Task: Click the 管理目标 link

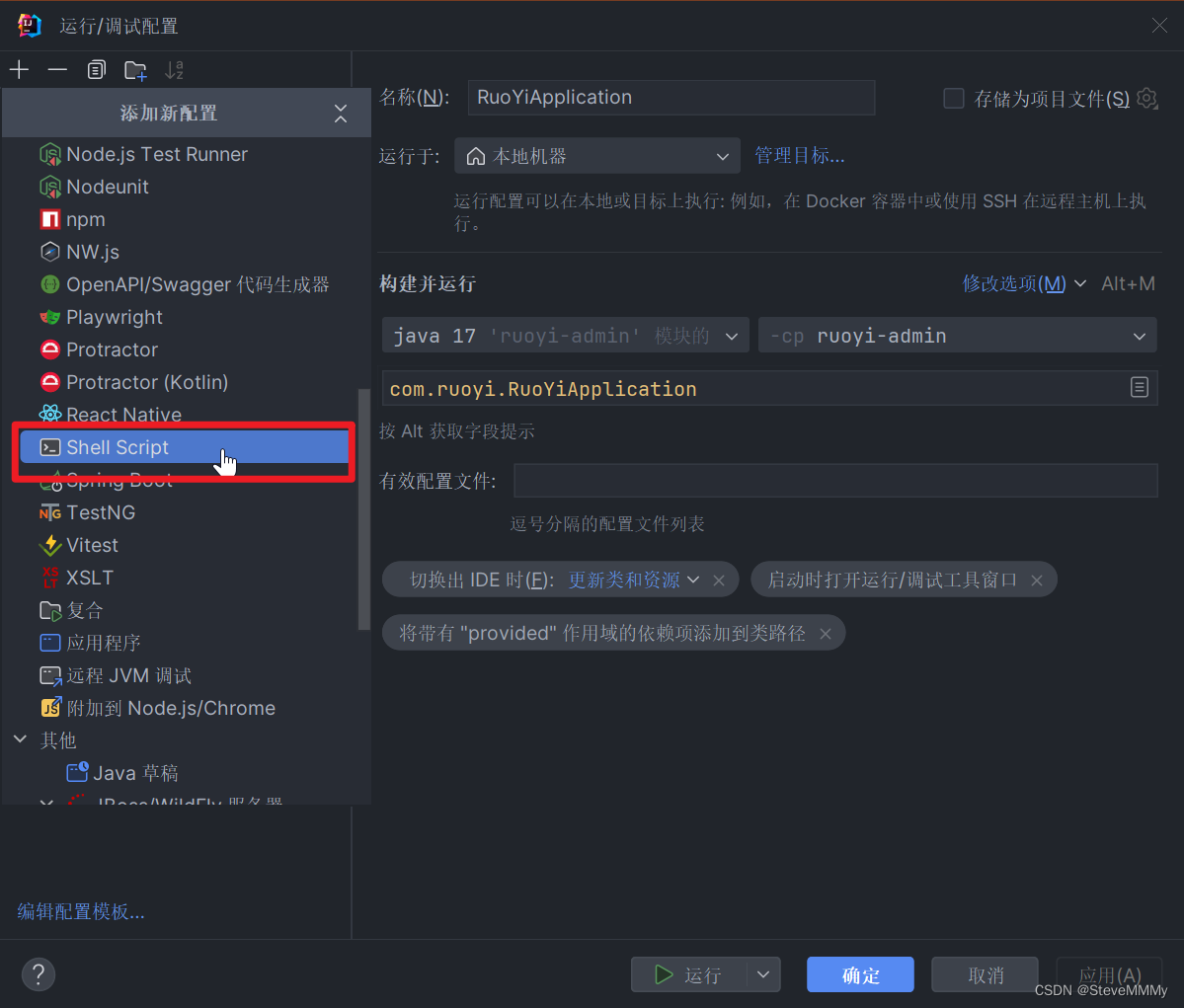Action: (x=800, y=156)
